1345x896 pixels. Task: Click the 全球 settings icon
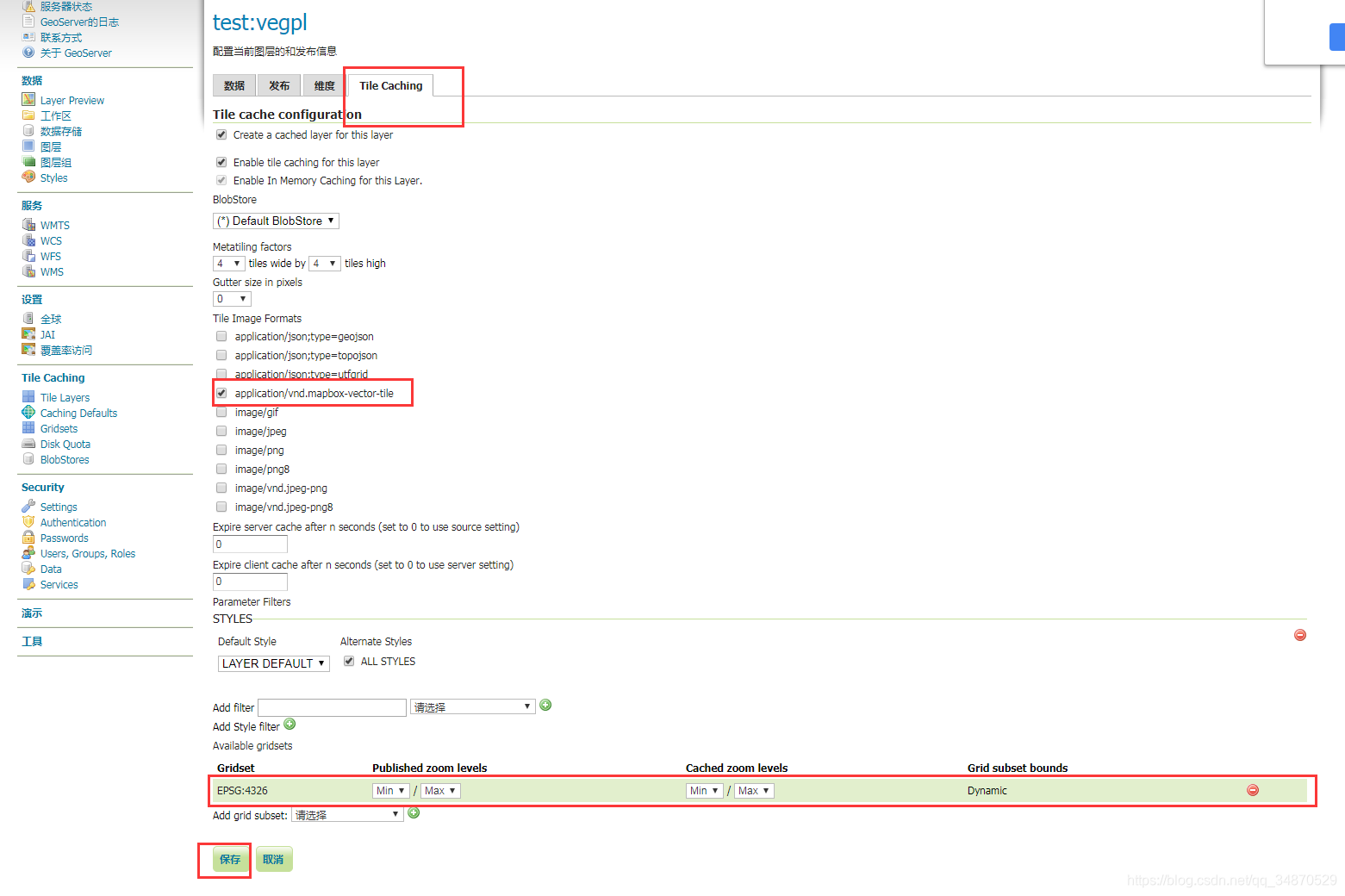28,319
